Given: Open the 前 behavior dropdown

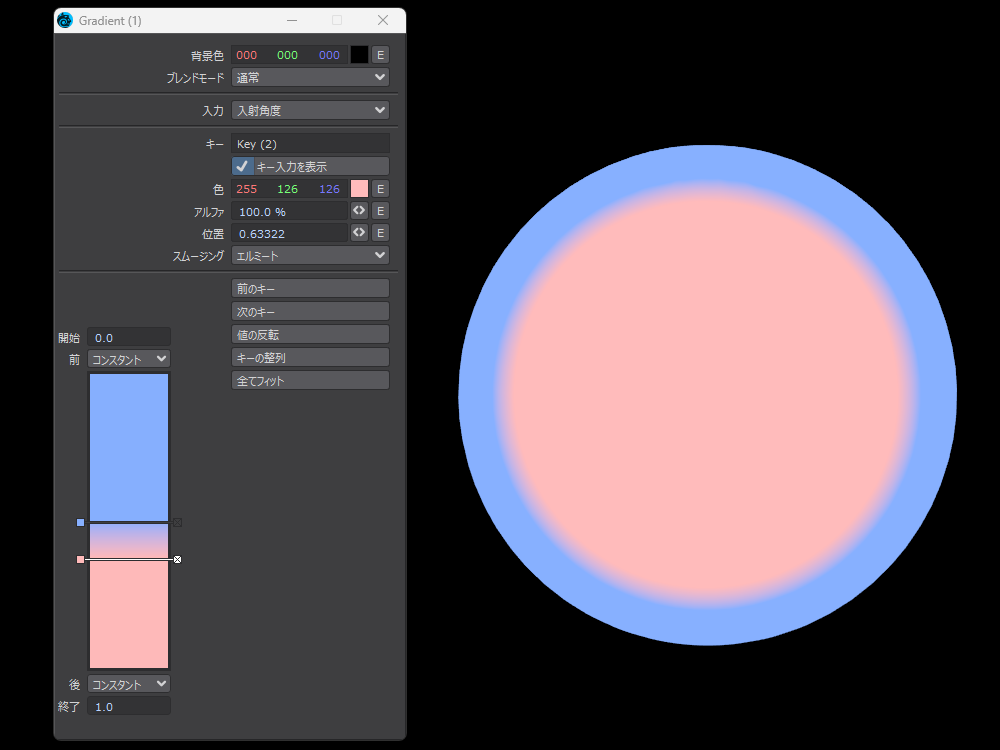Looking at the screenshot, I should click(x=129, y=359).
